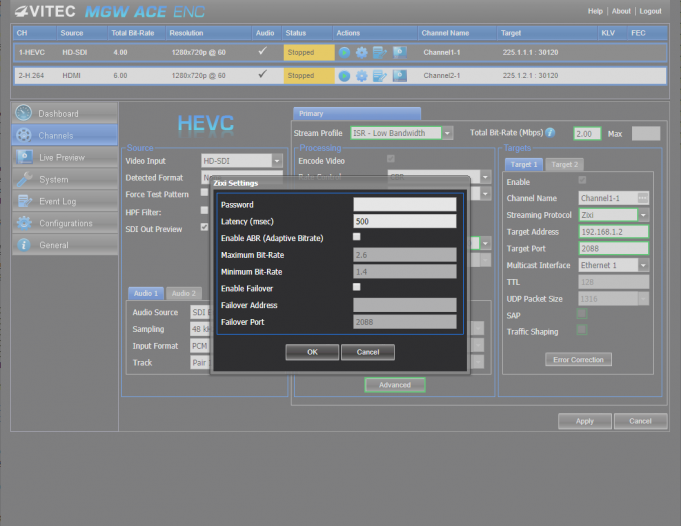Viewport: 681px width, 526px height.
Task: Click the Latency (msec) field
Action: click(x=405, y=221)
